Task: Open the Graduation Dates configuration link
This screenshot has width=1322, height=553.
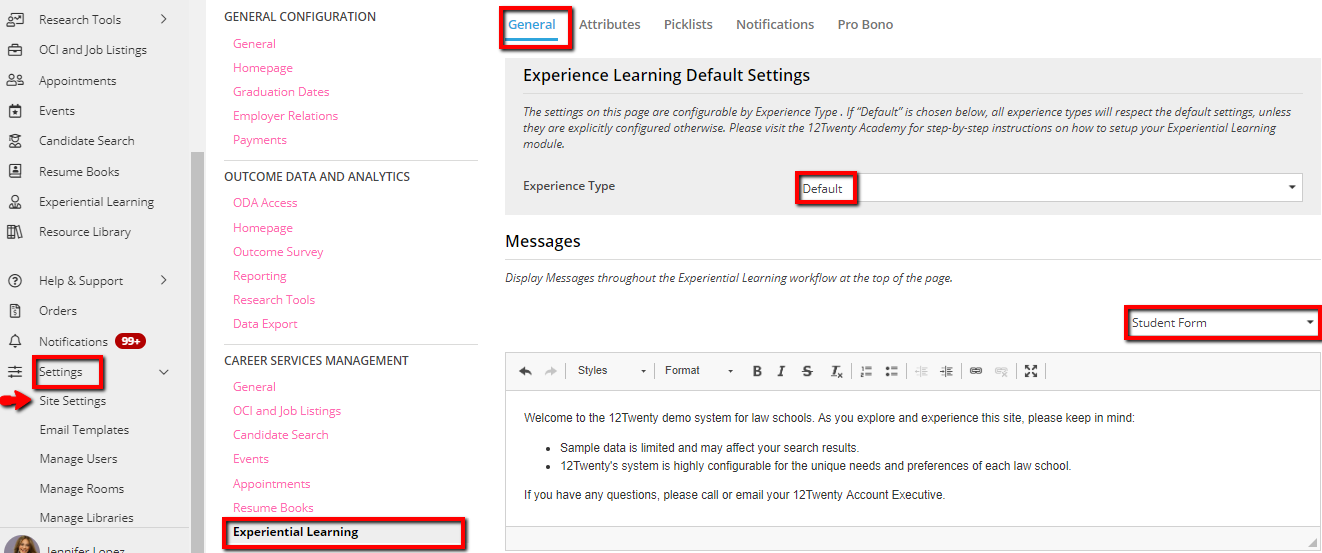Action: (281, 92)
